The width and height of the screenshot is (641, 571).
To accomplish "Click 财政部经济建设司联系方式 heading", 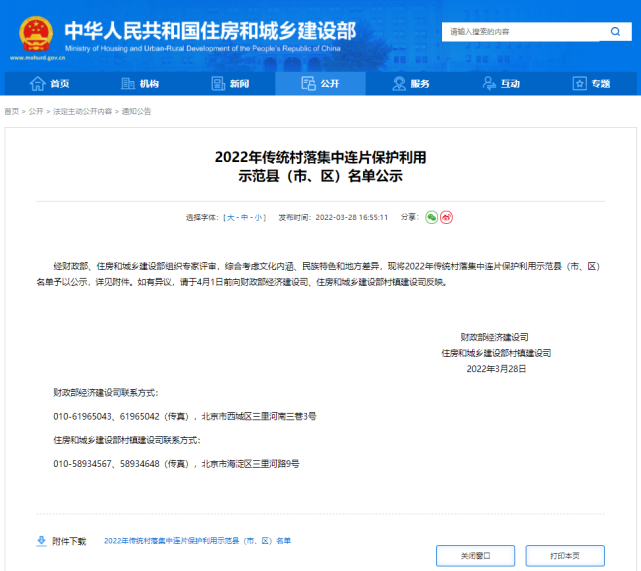I will [x=105, y=393].
